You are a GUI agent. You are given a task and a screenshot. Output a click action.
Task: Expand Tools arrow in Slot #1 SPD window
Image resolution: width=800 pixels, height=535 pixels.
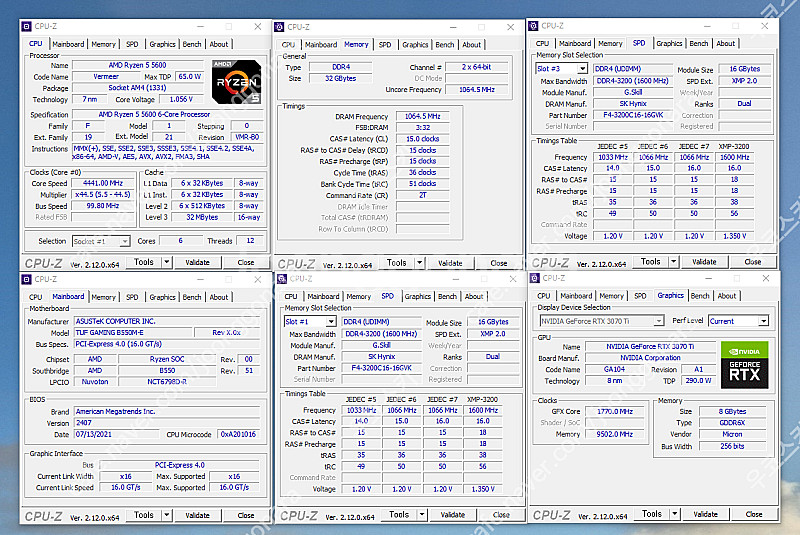[422, 515]
